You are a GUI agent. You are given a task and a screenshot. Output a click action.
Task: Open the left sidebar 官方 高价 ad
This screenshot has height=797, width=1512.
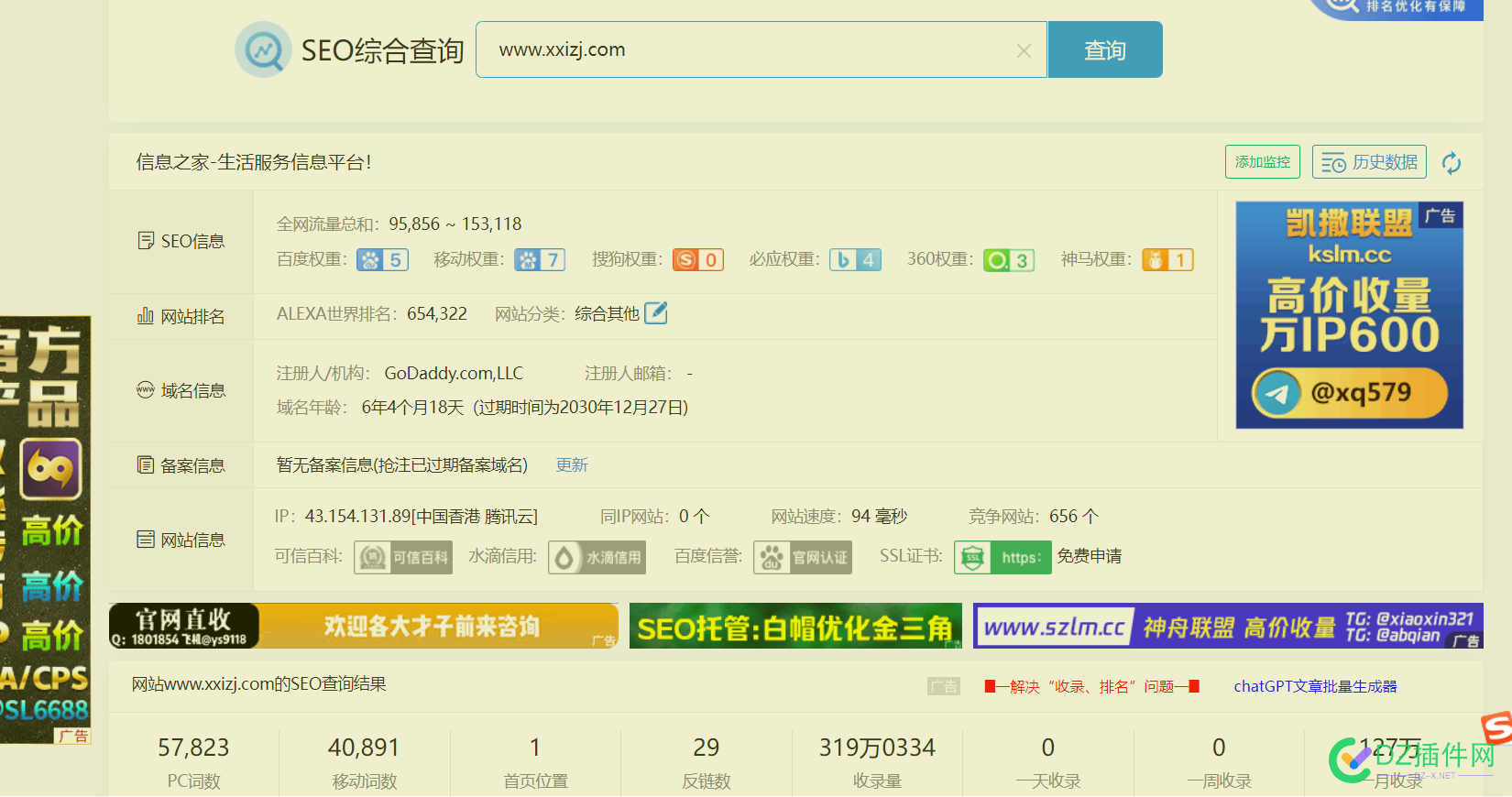pos(45,530)
